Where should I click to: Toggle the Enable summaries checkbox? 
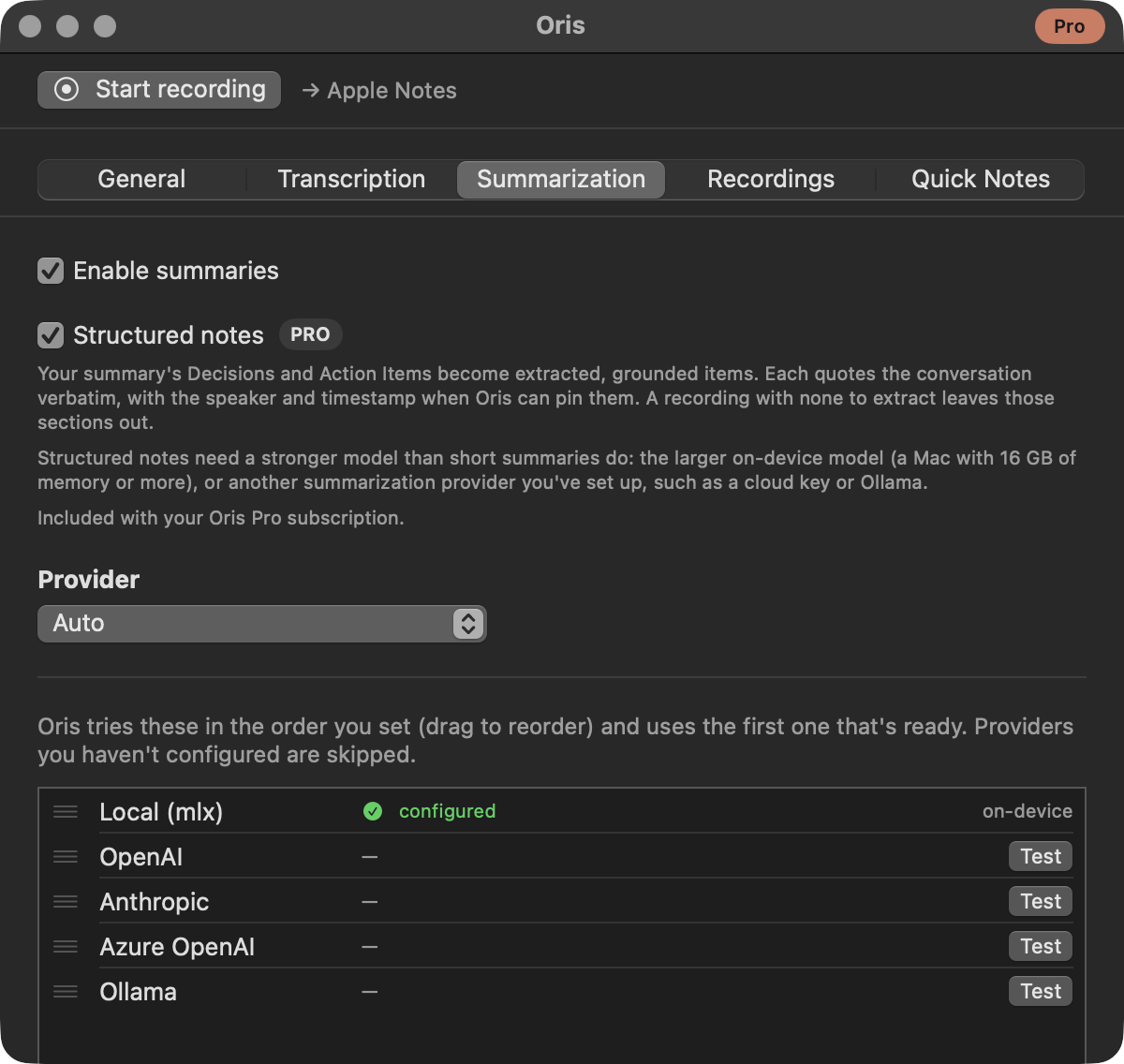pyautogui.click(x=51, y=271)
